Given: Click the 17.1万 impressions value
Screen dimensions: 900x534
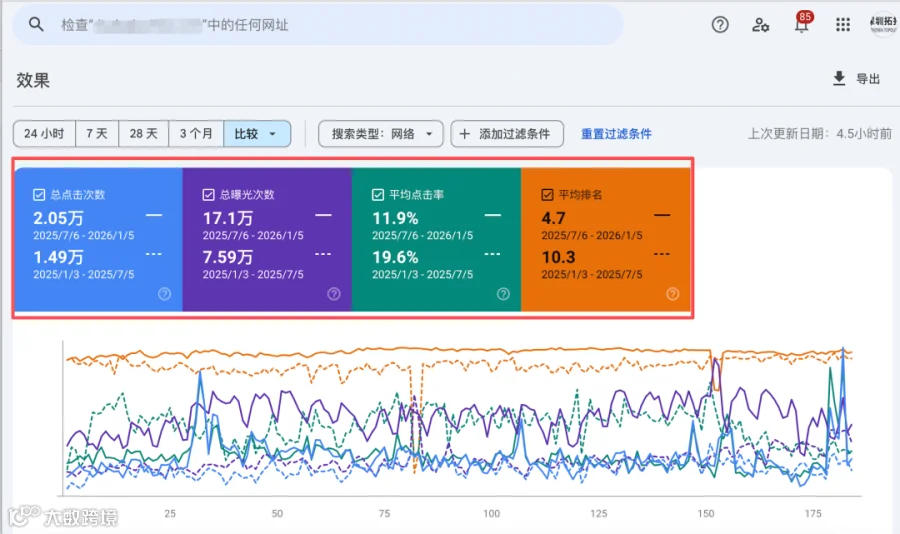Looking at the screenshot, I should coord(228,218).
